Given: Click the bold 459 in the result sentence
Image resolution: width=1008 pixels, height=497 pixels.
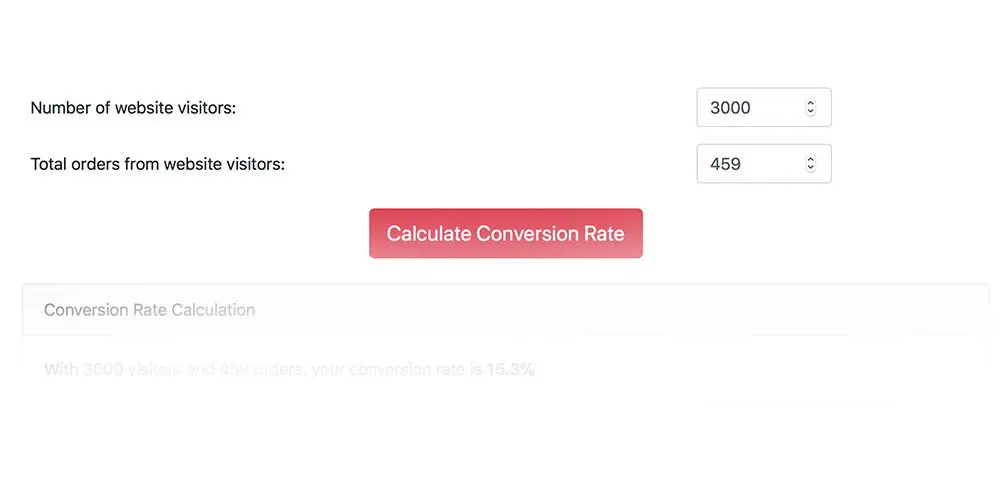Looking at the screenshot, I should [236, 370].
